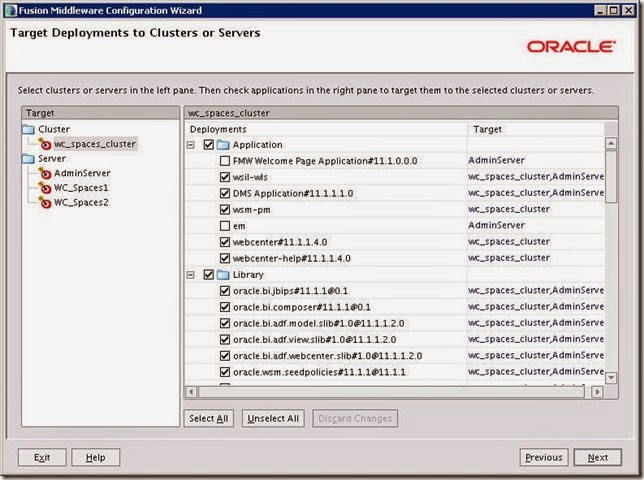Click the Deployments column header
The height and width of the screenshot is (480, 644).
coord(327,129)
